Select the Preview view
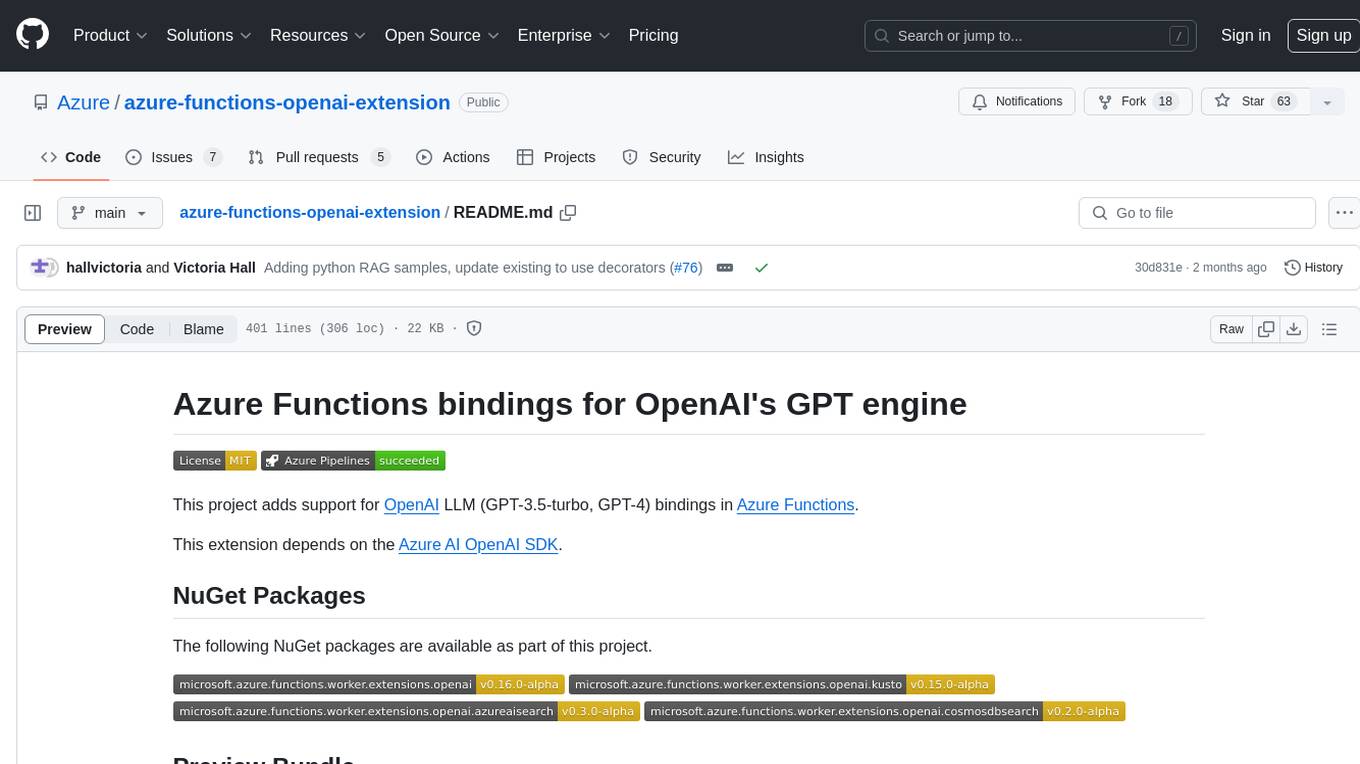1360x764 pixels. (65, 329)
